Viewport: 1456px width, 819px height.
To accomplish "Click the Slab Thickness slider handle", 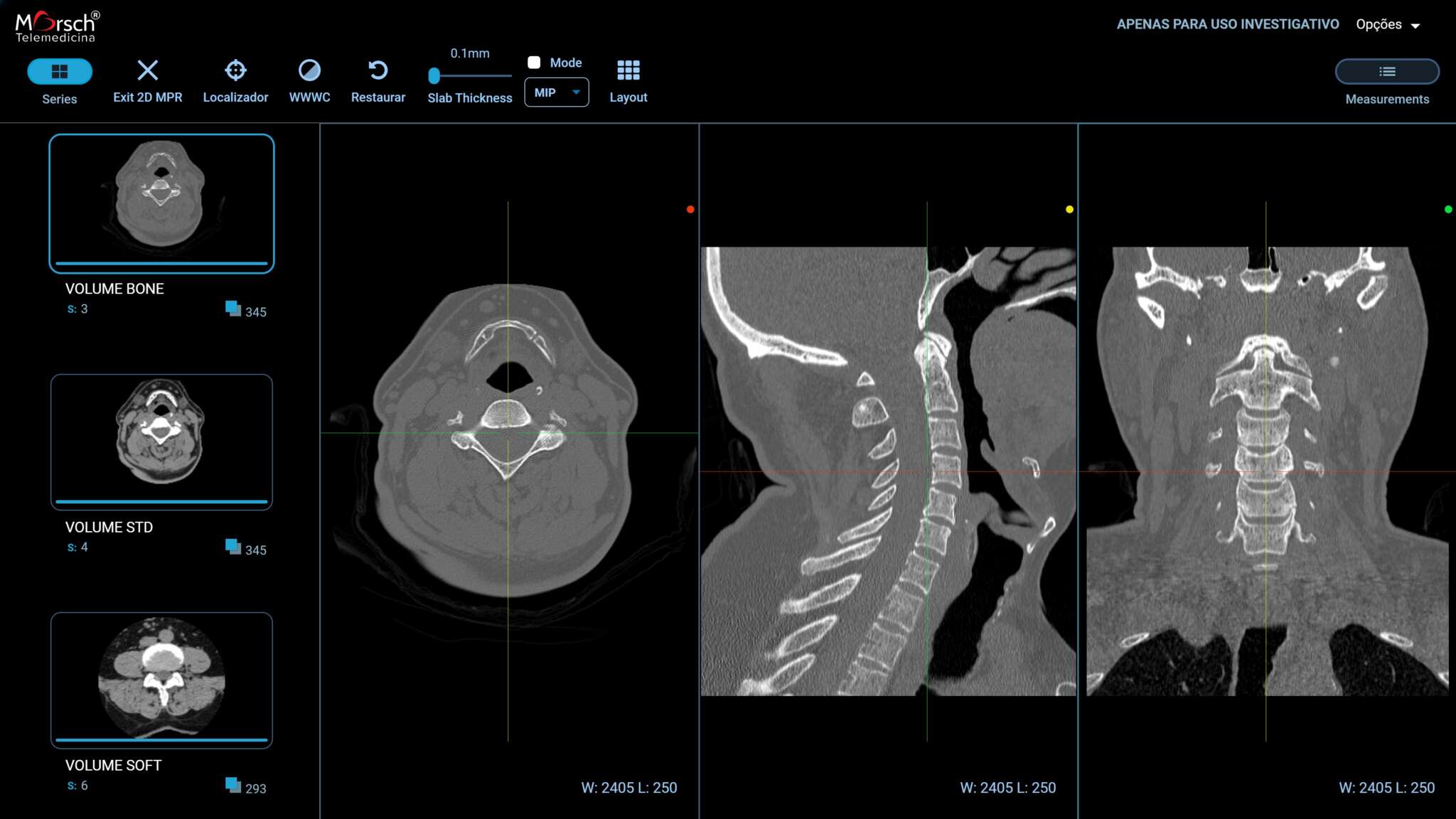I will [x=434, y=75].
